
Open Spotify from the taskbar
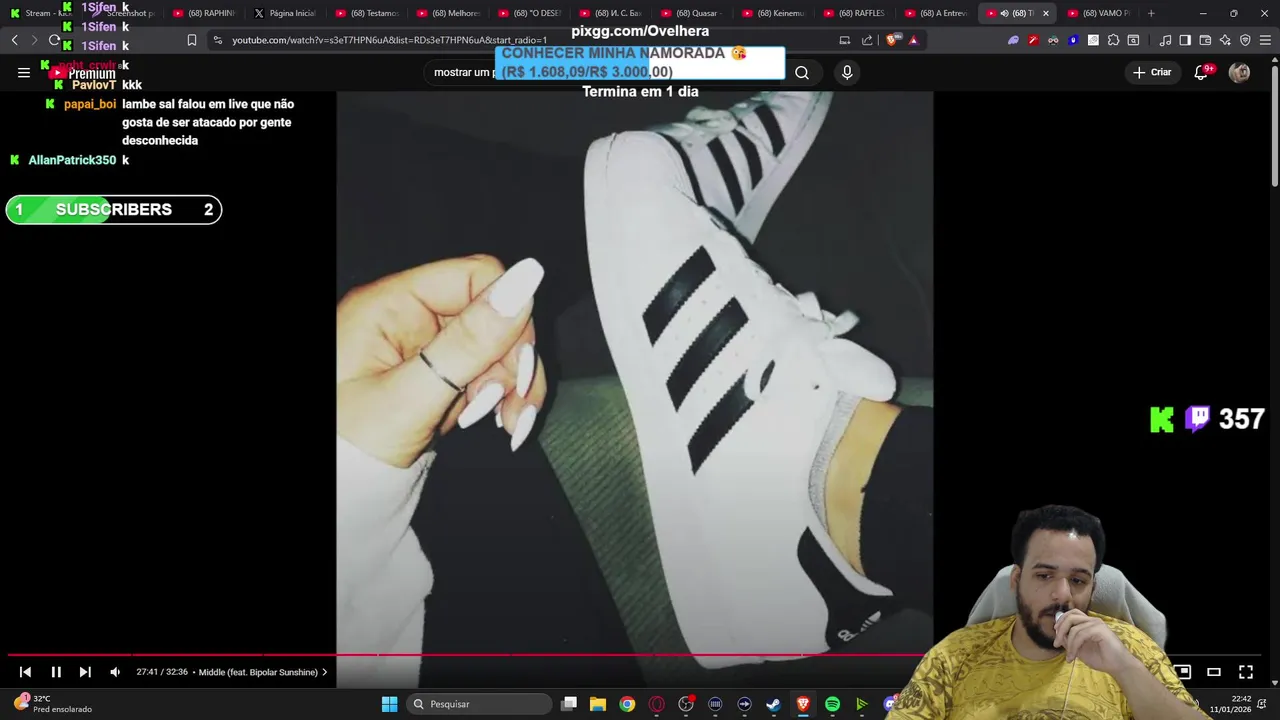click(x=832, y=704)
